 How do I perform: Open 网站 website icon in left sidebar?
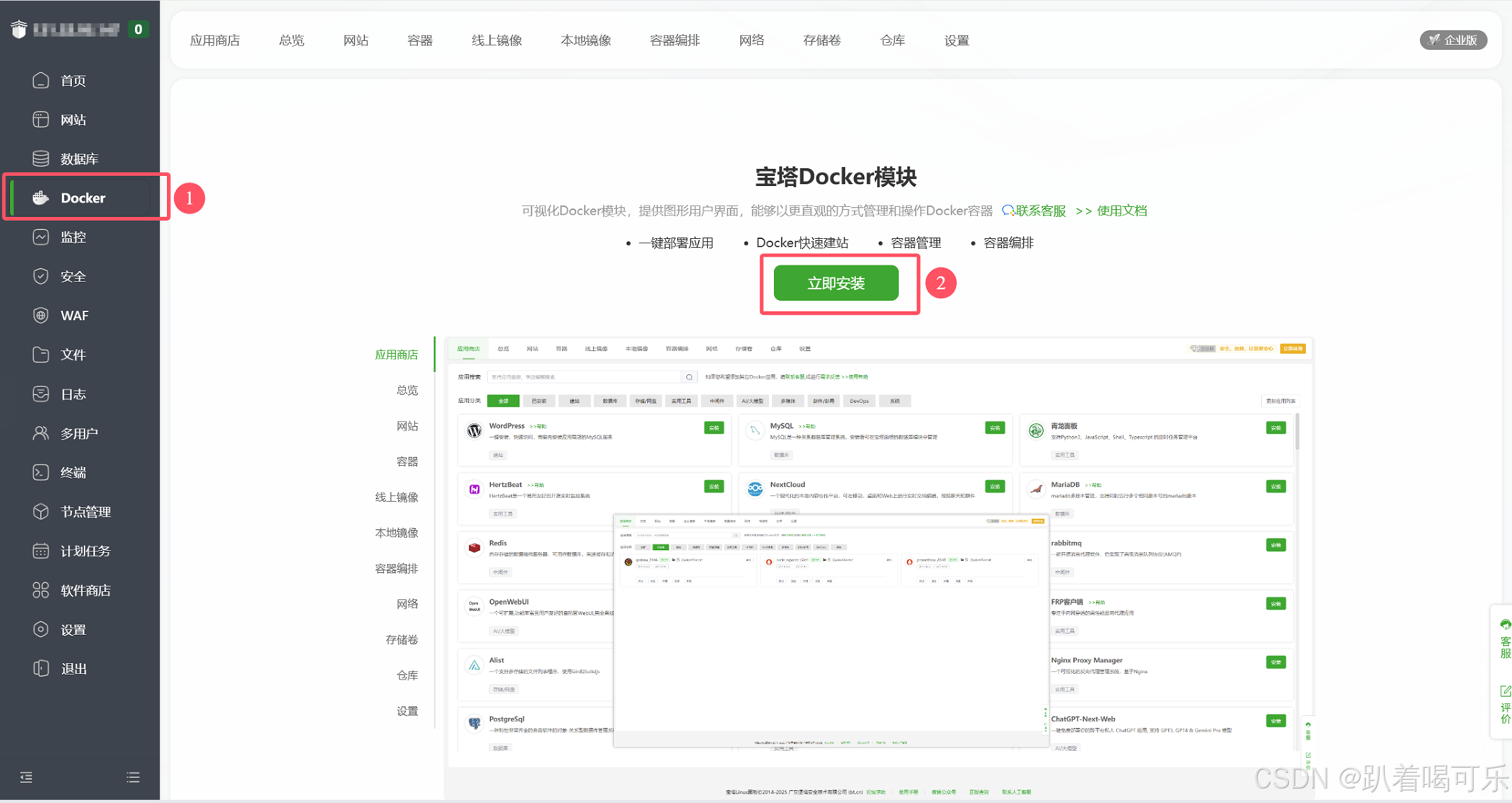[41, 120]
